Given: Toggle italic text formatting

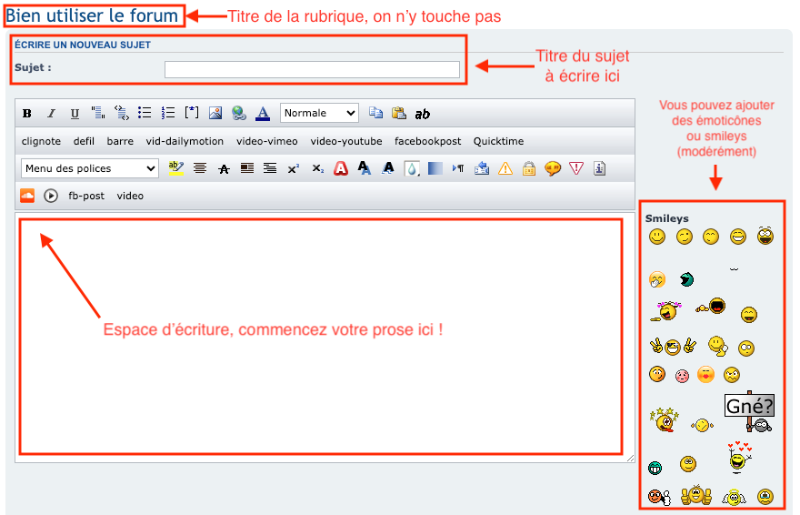Looking at the screenshot, I should pyautogui.click(x=51, y=114).
